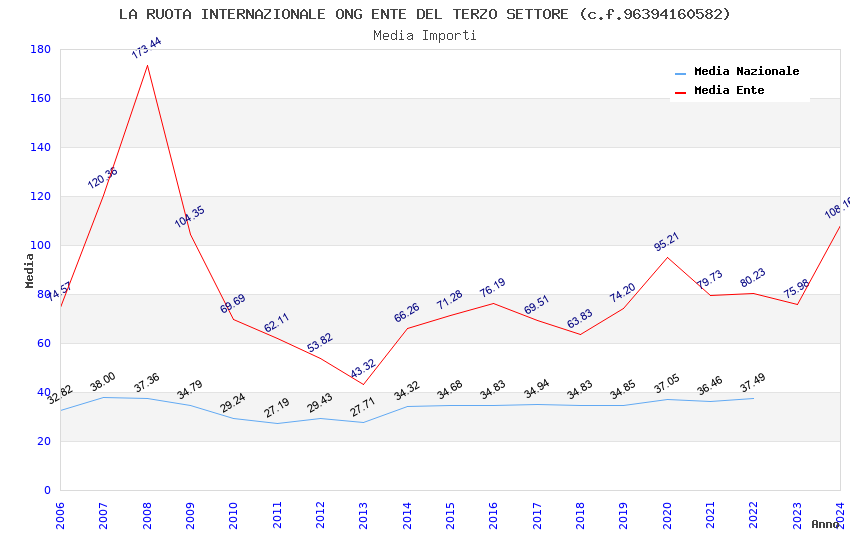The width and height of the screenshot is (850, 550).
Task: Click the 2016 x-axis year label
Action: [494, 515]
